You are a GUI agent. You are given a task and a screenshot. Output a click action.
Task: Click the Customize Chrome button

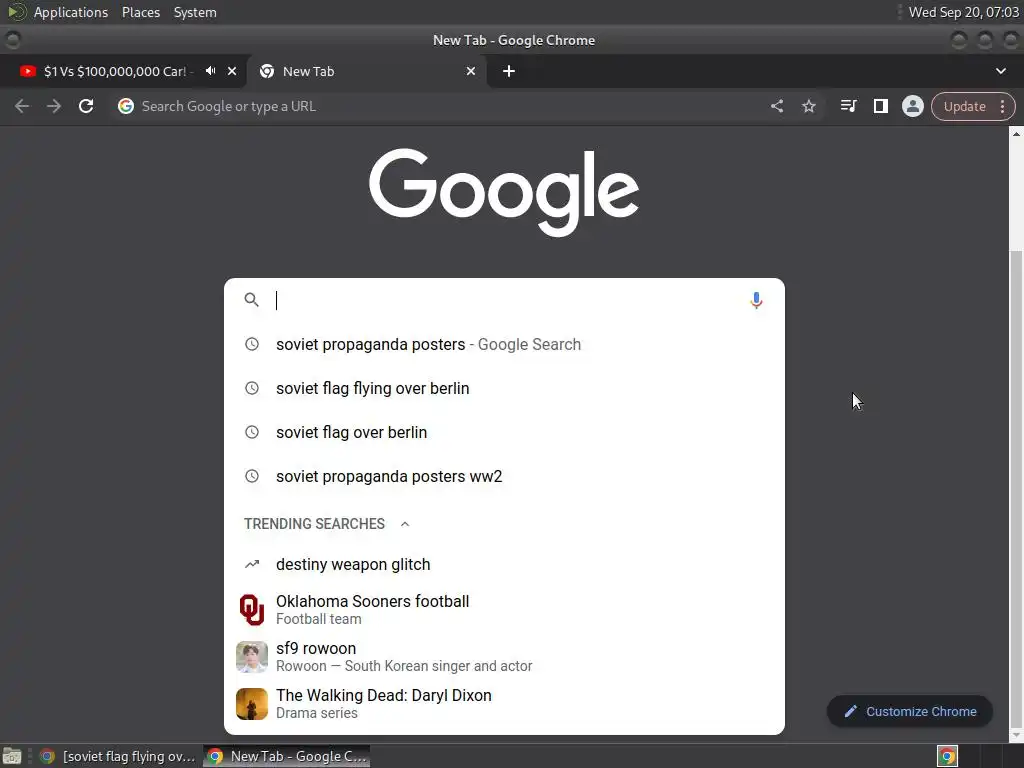(910, 711)
